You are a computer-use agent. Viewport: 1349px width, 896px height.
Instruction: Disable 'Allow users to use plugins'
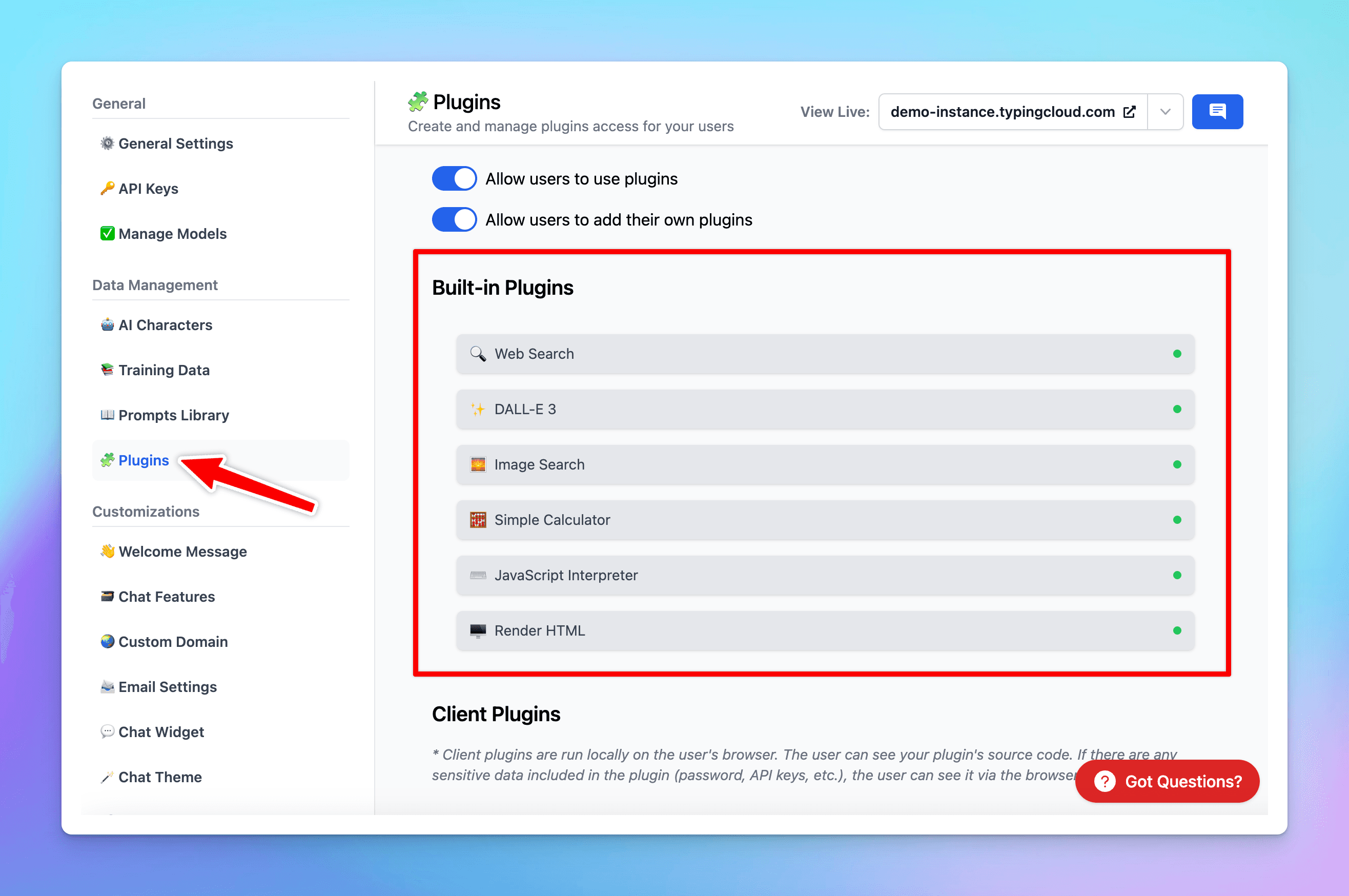pos(454,178)
